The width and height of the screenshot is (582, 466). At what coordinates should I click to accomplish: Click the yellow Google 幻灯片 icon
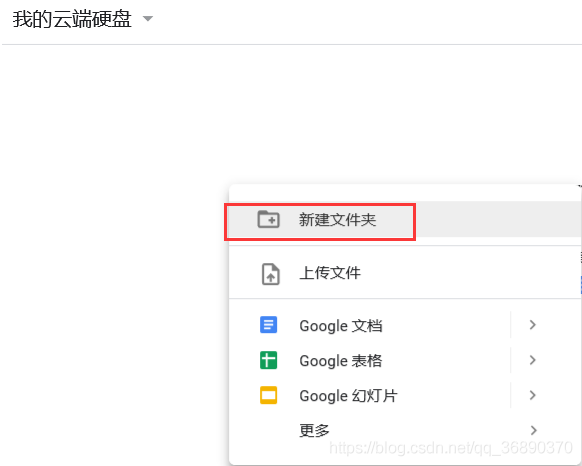(268, 395)
